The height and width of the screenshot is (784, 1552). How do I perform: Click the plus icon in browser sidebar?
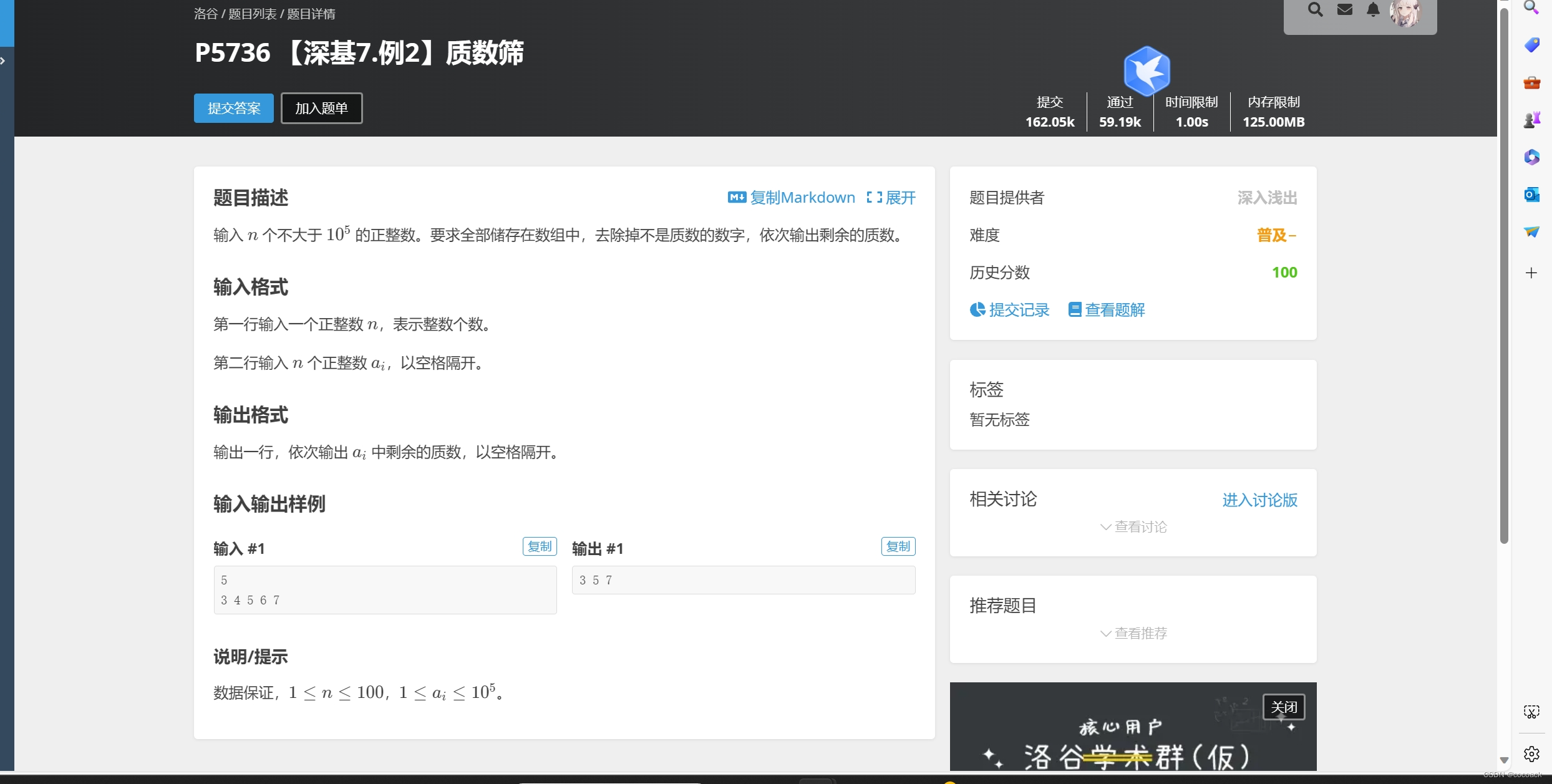coord(1531,273)
